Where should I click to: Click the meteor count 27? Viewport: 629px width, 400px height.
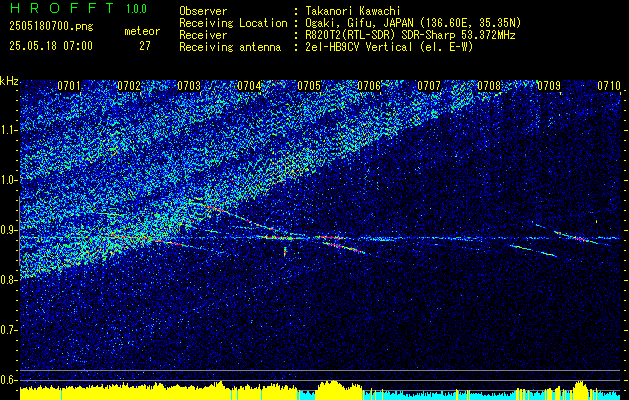click(145, 46)
